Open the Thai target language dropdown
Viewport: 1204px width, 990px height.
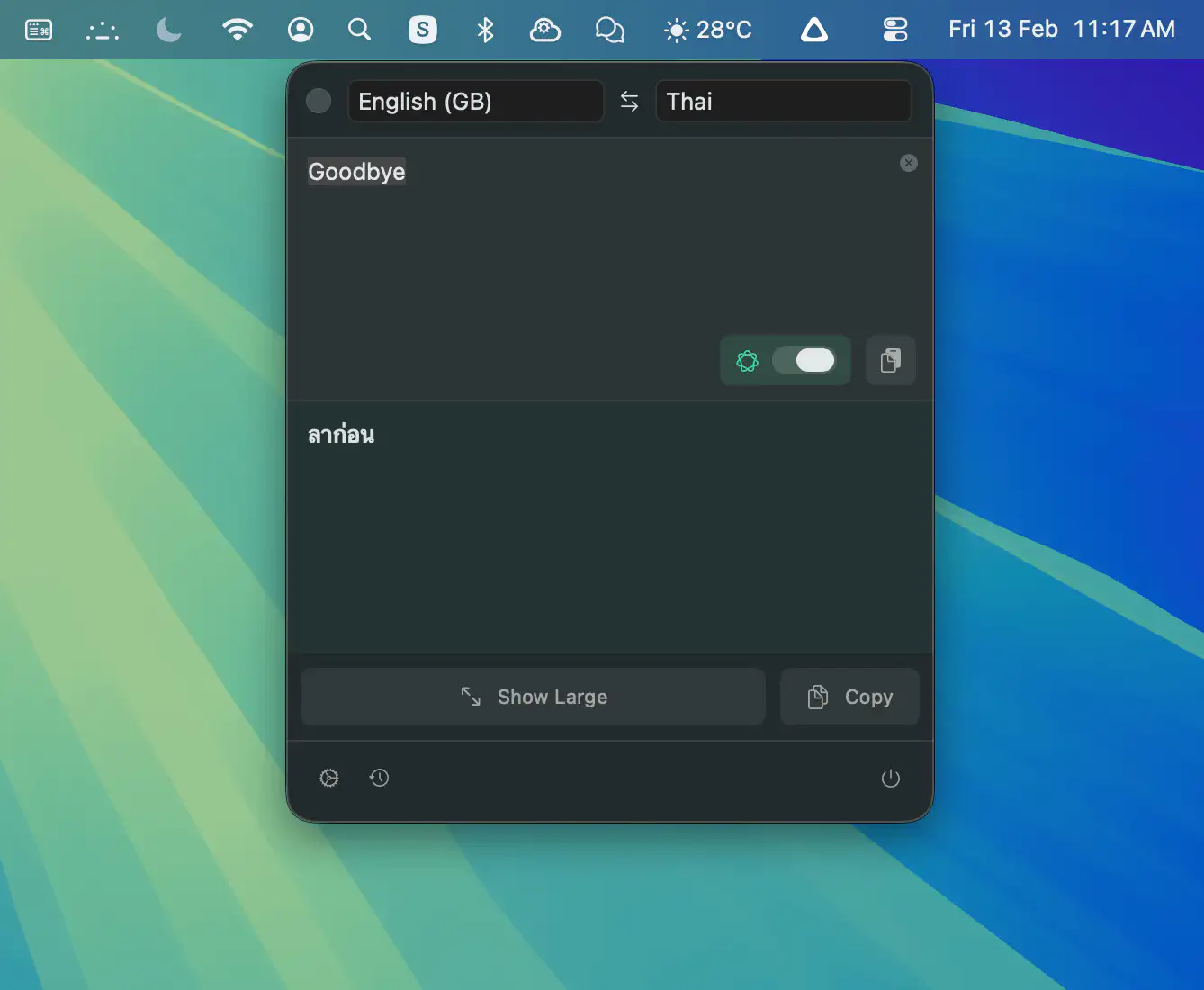click(x=783, y=102)
